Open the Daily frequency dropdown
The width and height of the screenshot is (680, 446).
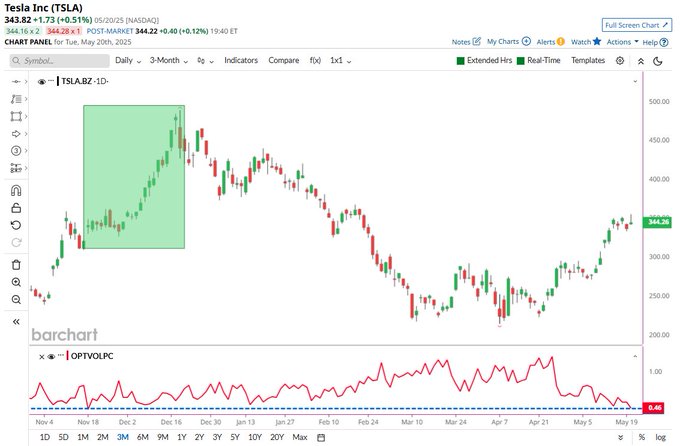[128, 61]
